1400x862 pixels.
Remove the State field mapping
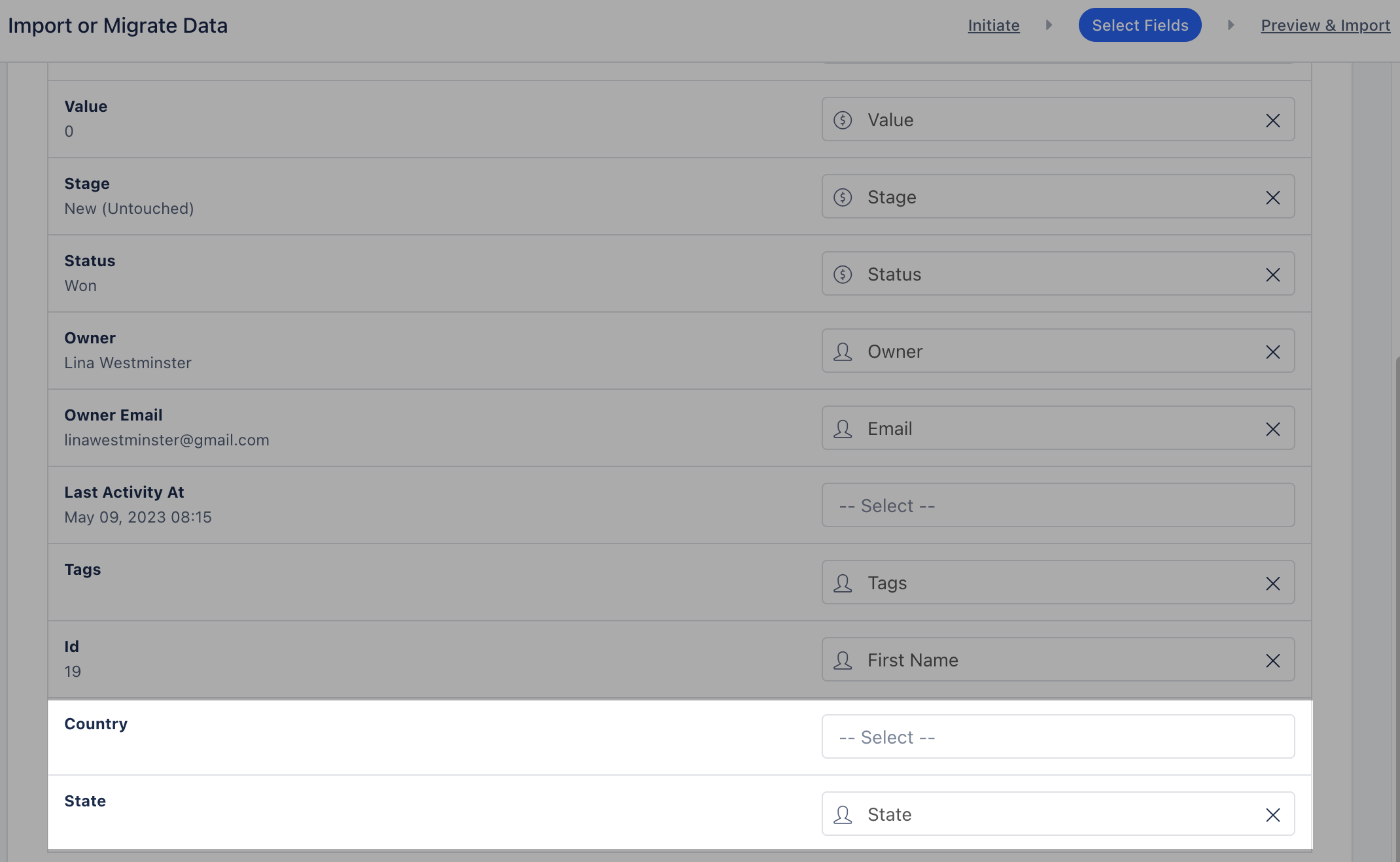(1272, 815)
